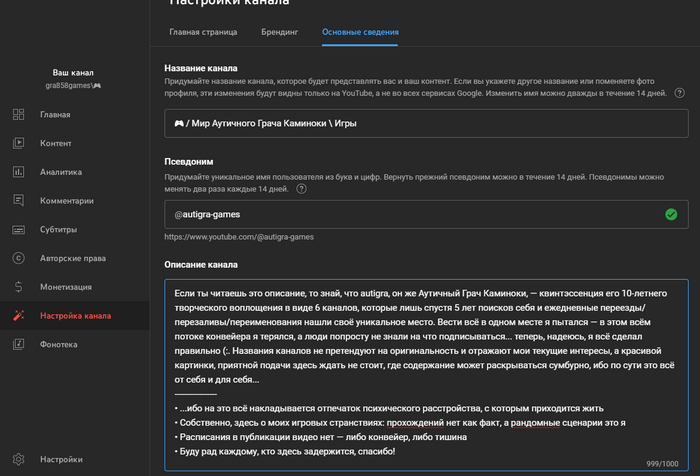Screen dimensions: 700x476
Task: Click the handle help question mark icon
Action: coord(301,188)
